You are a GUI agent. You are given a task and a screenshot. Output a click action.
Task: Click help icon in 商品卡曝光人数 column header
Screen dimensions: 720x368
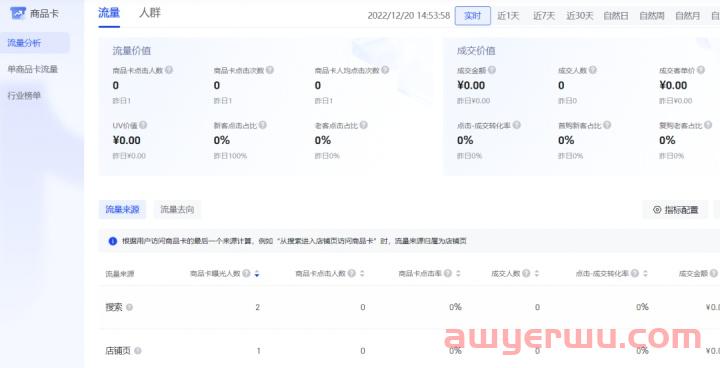click(x=247, y=273)
